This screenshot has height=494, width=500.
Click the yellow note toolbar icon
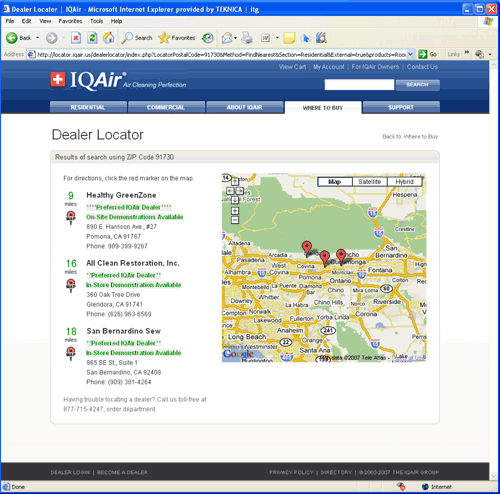pos(289,38)
